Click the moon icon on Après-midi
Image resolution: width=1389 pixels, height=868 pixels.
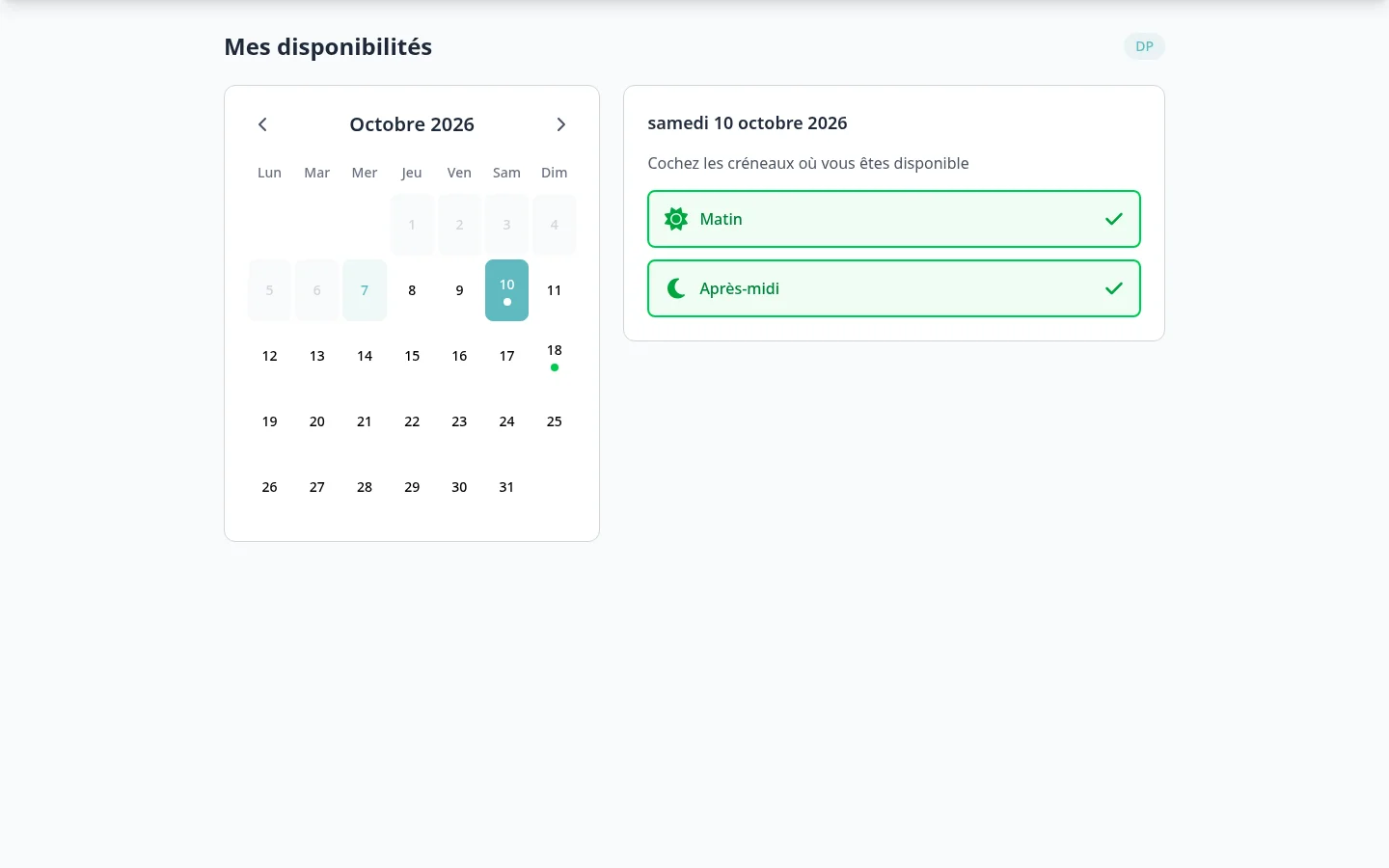676,288
